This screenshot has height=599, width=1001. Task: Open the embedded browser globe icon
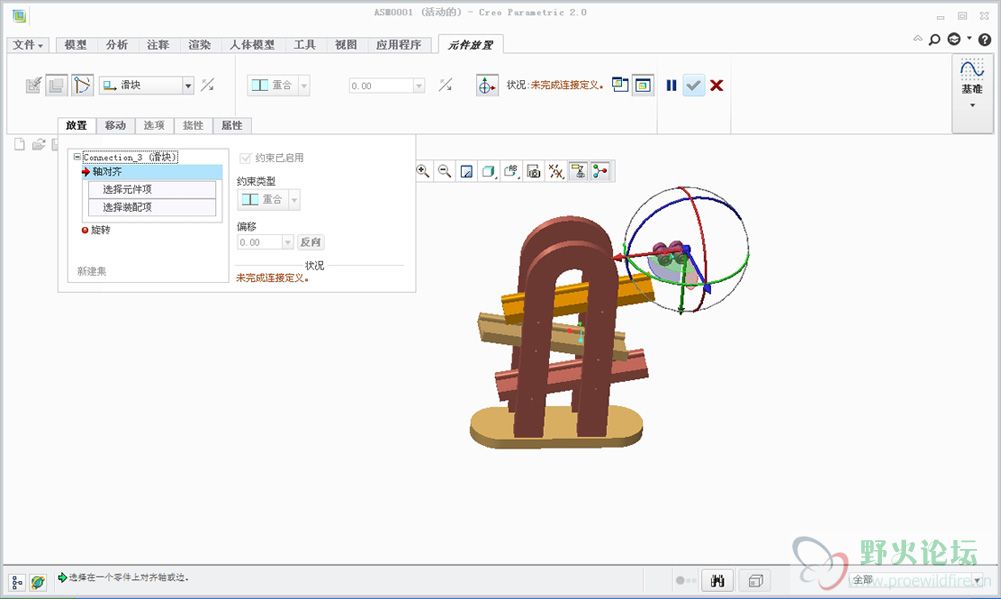tap(38, 582)
